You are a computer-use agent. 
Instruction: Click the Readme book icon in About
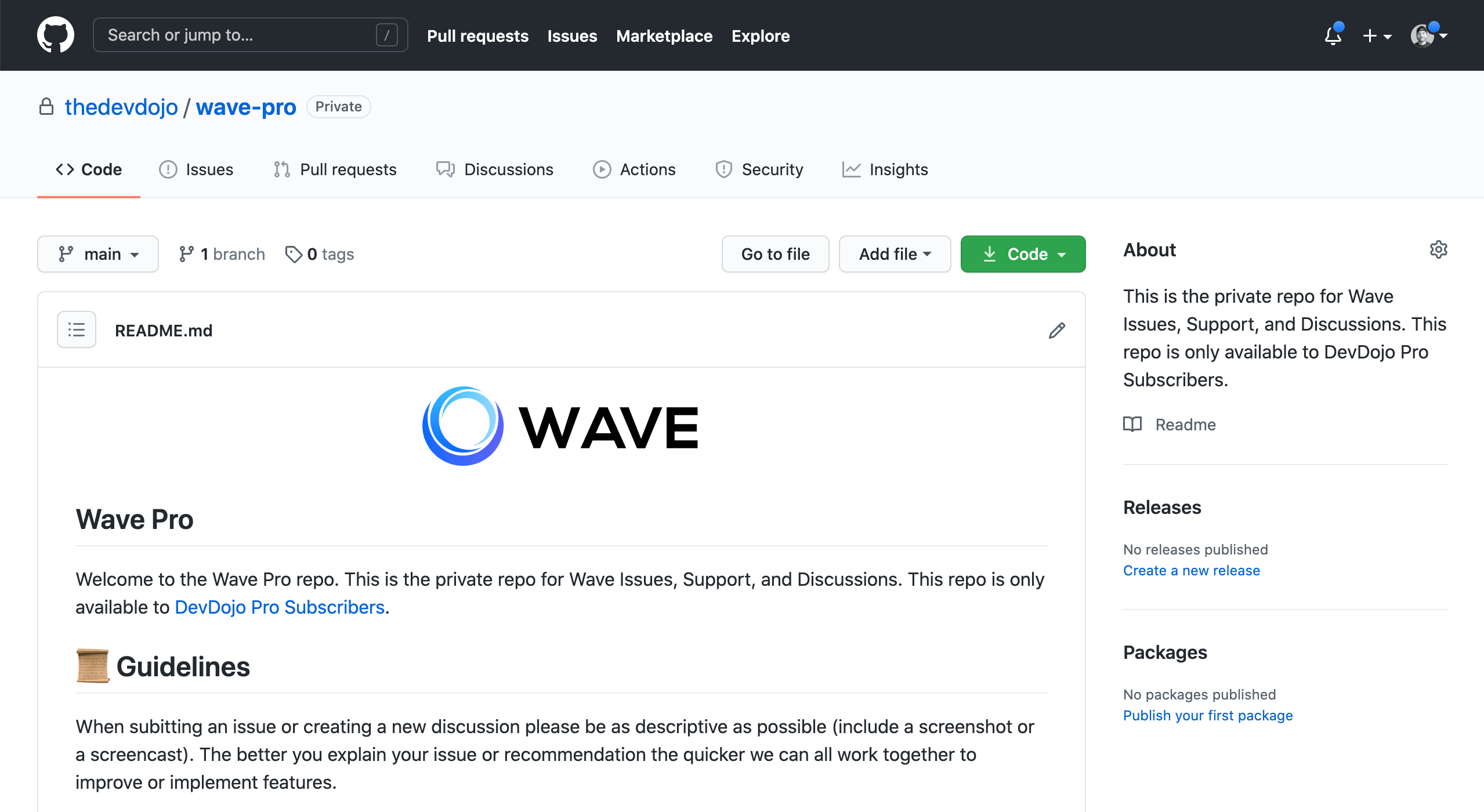(x=1132, y=424)
